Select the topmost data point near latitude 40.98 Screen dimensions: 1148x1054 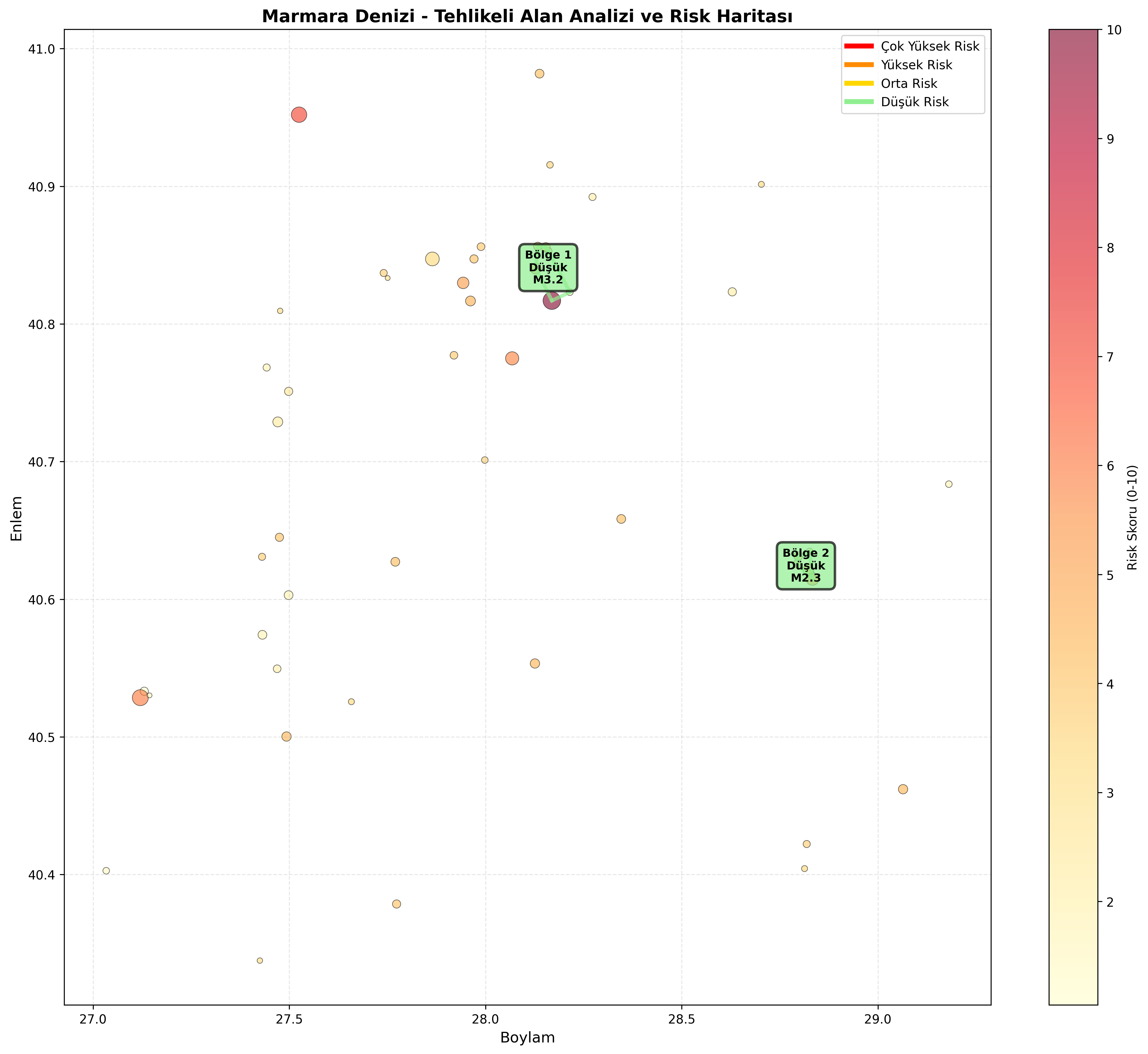click(539, 74)
